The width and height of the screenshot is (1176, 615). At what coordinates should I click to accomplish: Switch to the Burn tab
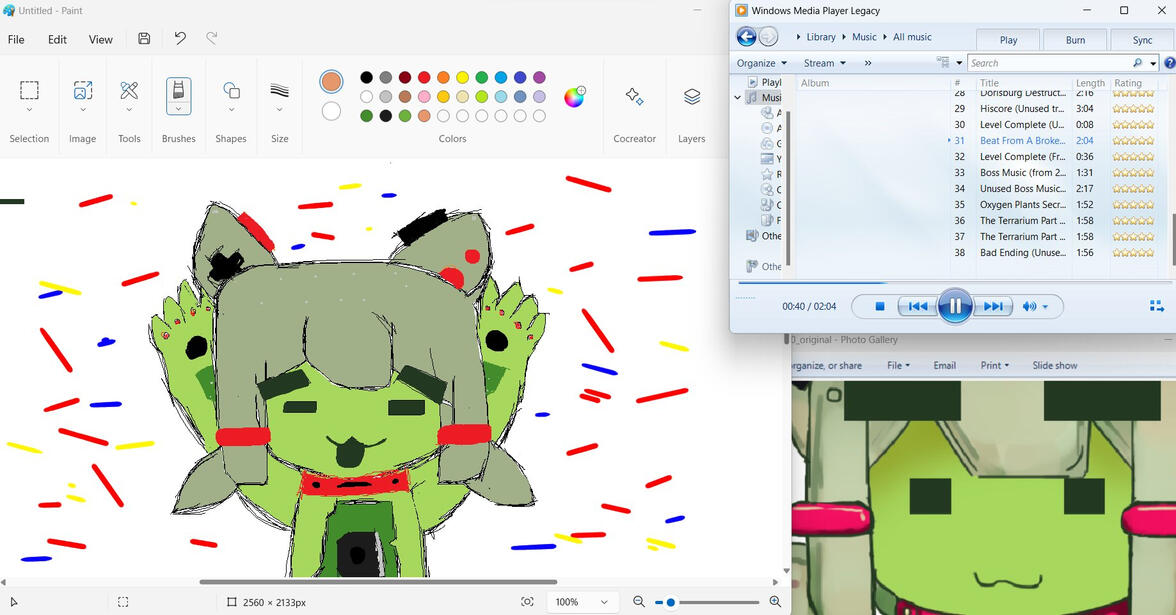coord(1075,40)
